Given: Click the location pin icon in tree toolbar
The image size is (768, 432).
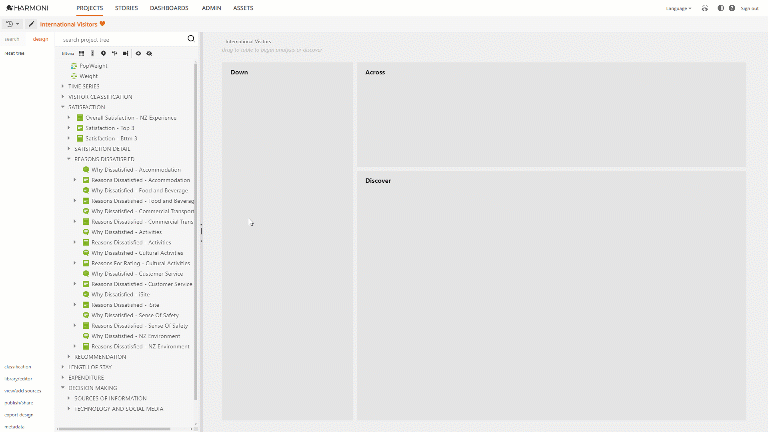Looking at the screenshot, I should tap(103, 53).
